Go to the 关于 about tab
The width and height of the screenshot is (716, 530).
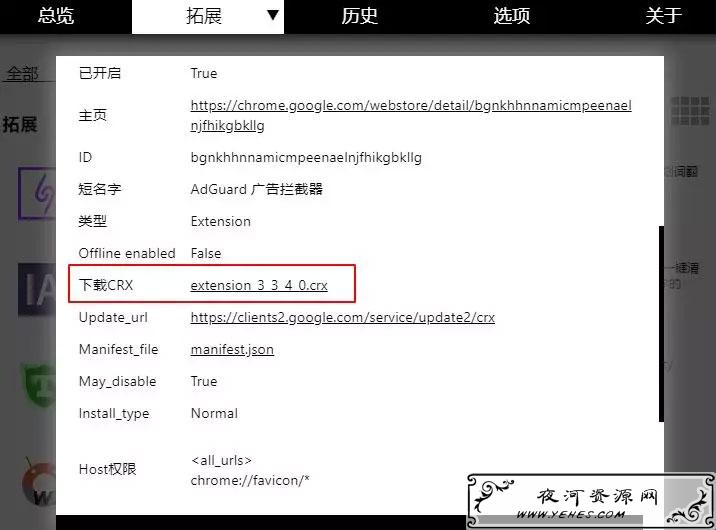coord(663,16)
